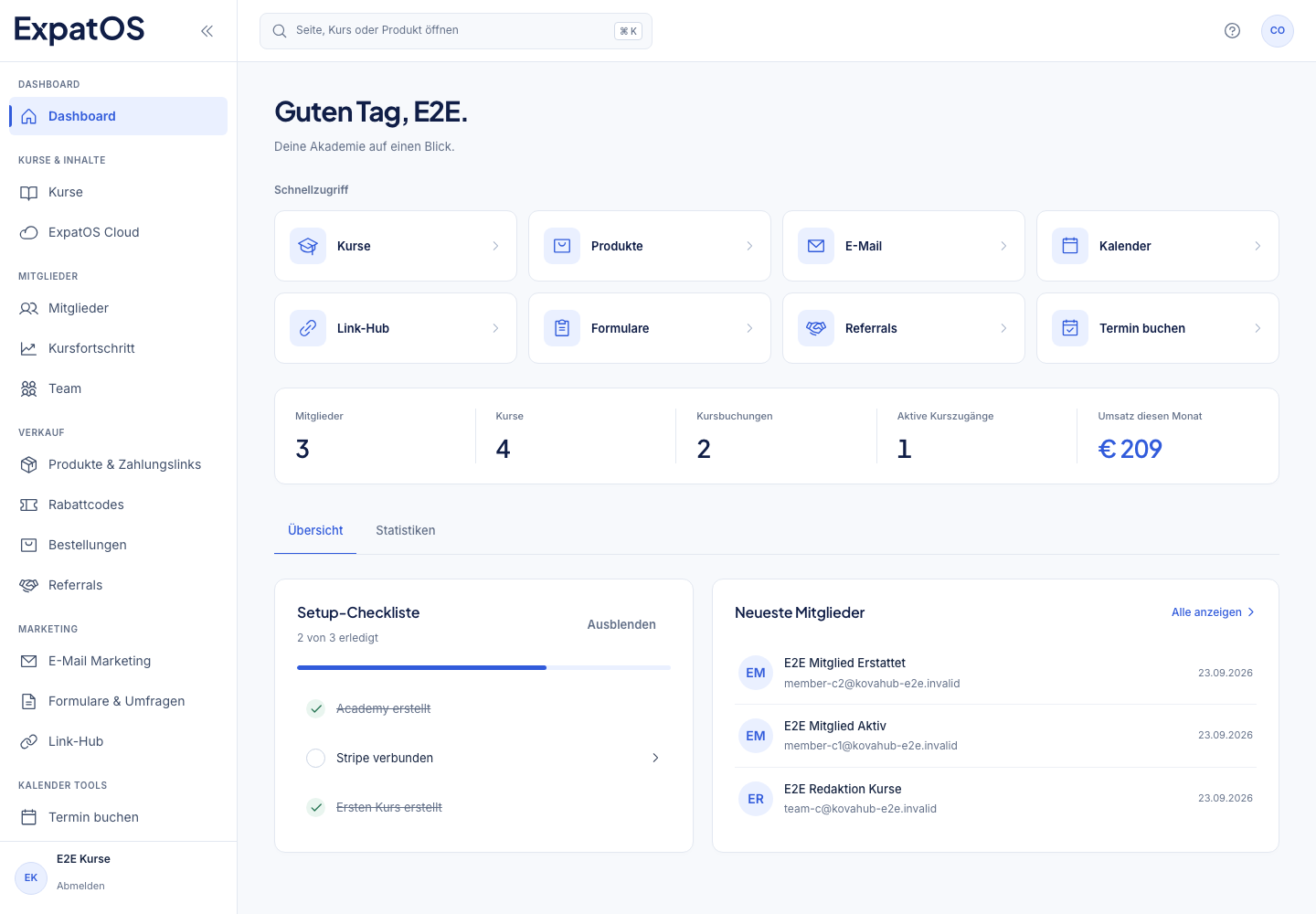Open the ExpatOS logo home link
Viewport: 1316px width, 914px height.
(80, 30)
